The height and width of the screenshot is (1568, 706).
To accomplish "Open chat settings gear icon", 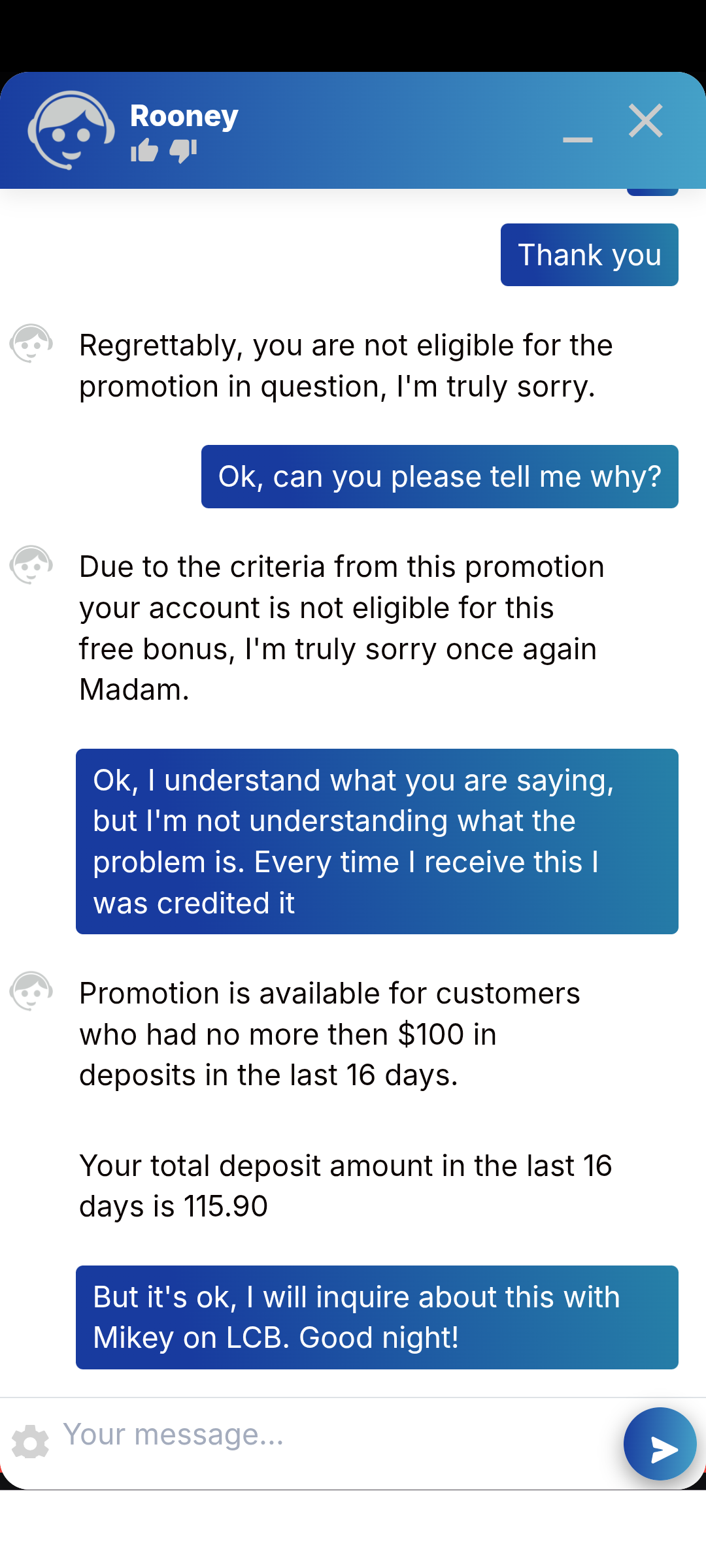I will (30, 1442).
